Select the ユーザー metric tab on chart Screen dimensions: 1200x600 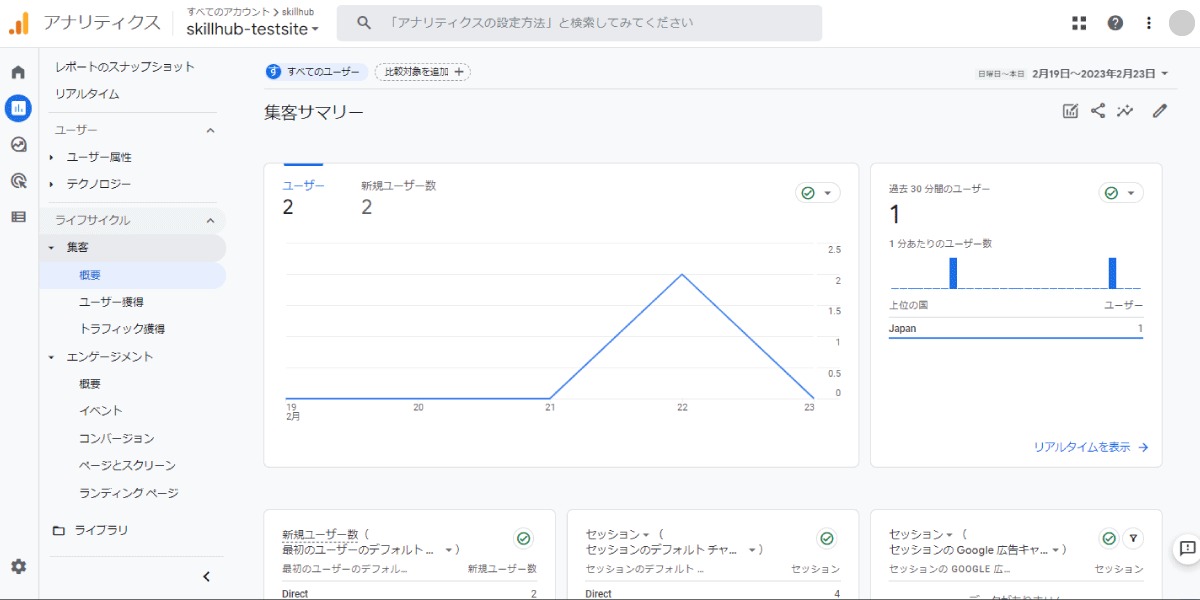point(303,197)
